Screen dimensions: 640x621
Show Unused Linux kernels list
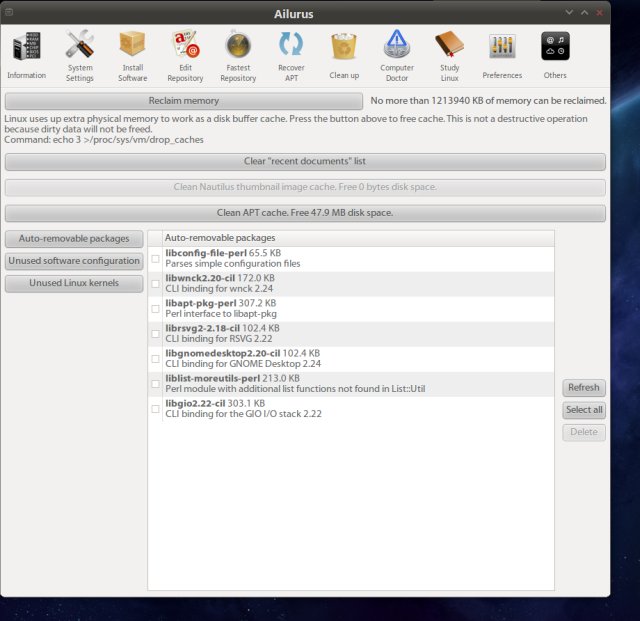[74, 283]
